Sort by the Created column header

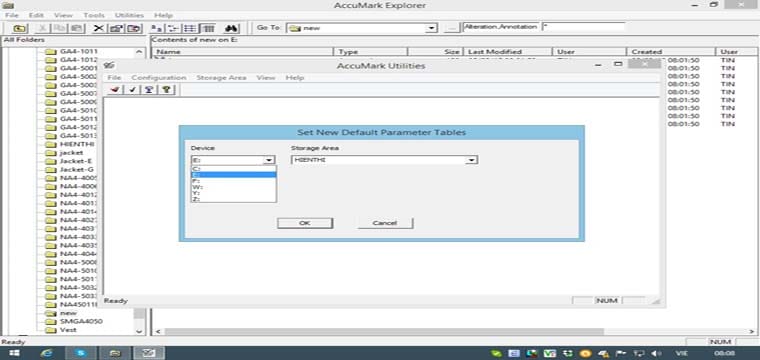tap(671, 51)
